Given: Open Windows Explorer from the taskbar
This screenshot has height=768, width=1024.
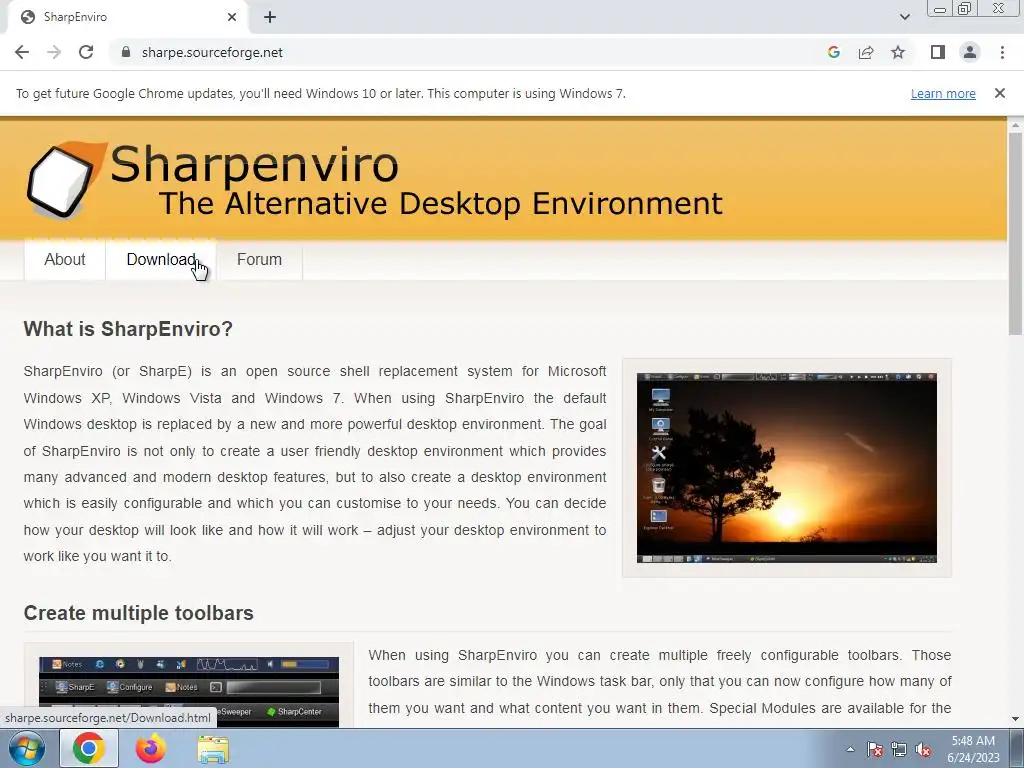Looking at the screenshot, I should 213,749.
